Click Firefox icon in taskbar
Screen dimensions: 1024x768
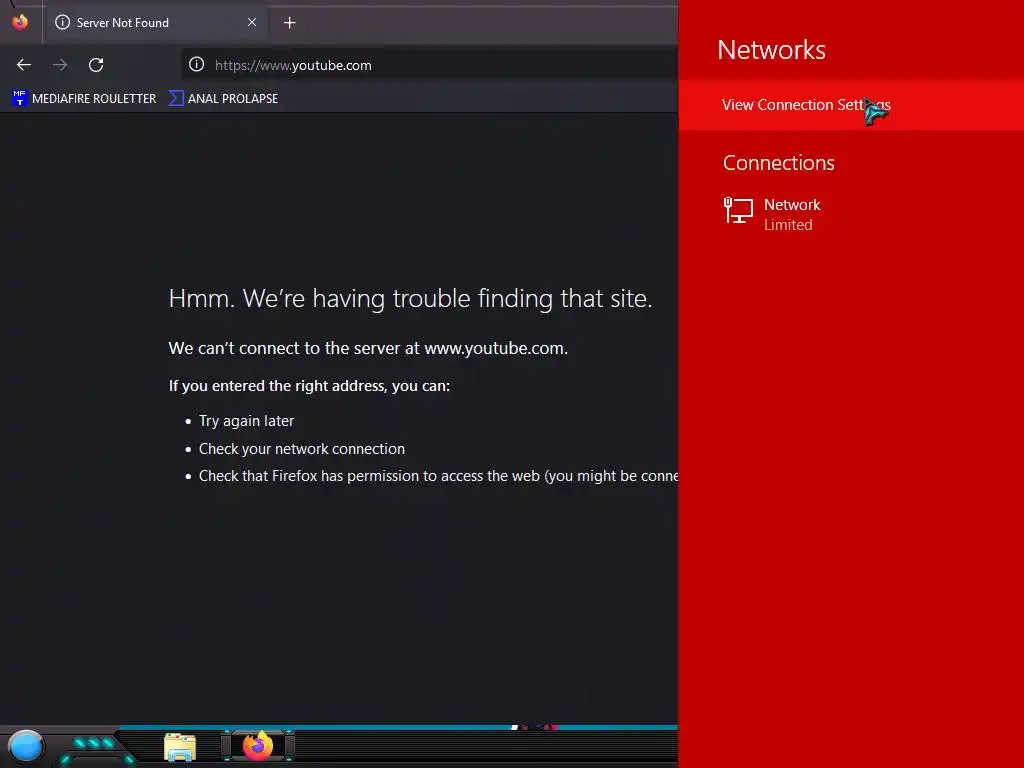[x=258, y=746]
